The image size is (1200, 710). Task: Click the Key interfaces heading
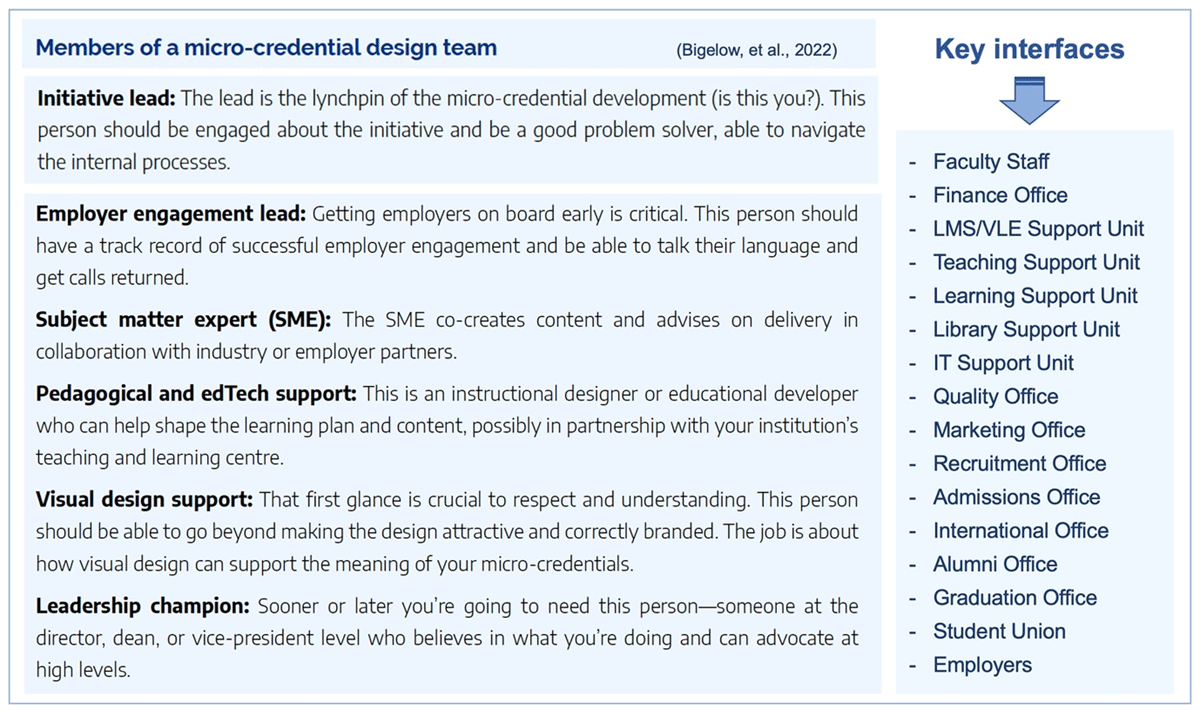pos(1029,49)
